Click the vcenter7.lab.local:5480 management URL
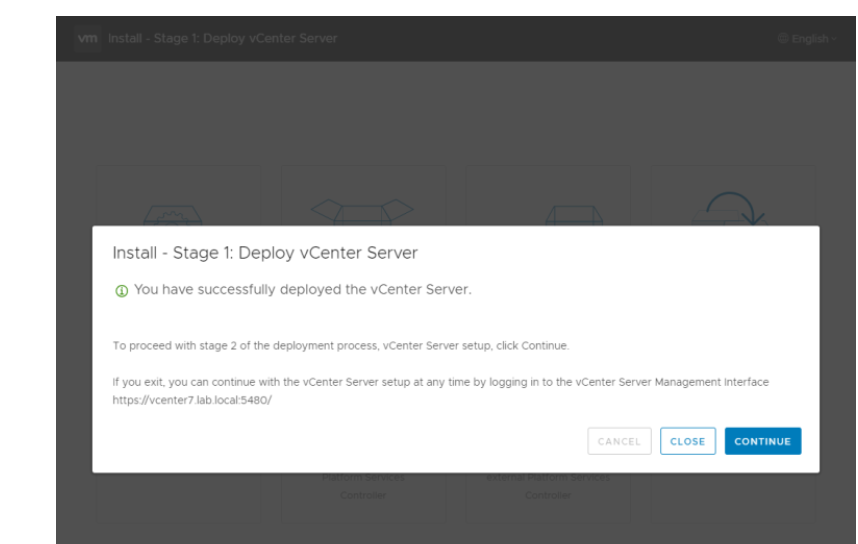Image resolution: width=858 pixels, height=544 pixels. (x=192, y=400)
